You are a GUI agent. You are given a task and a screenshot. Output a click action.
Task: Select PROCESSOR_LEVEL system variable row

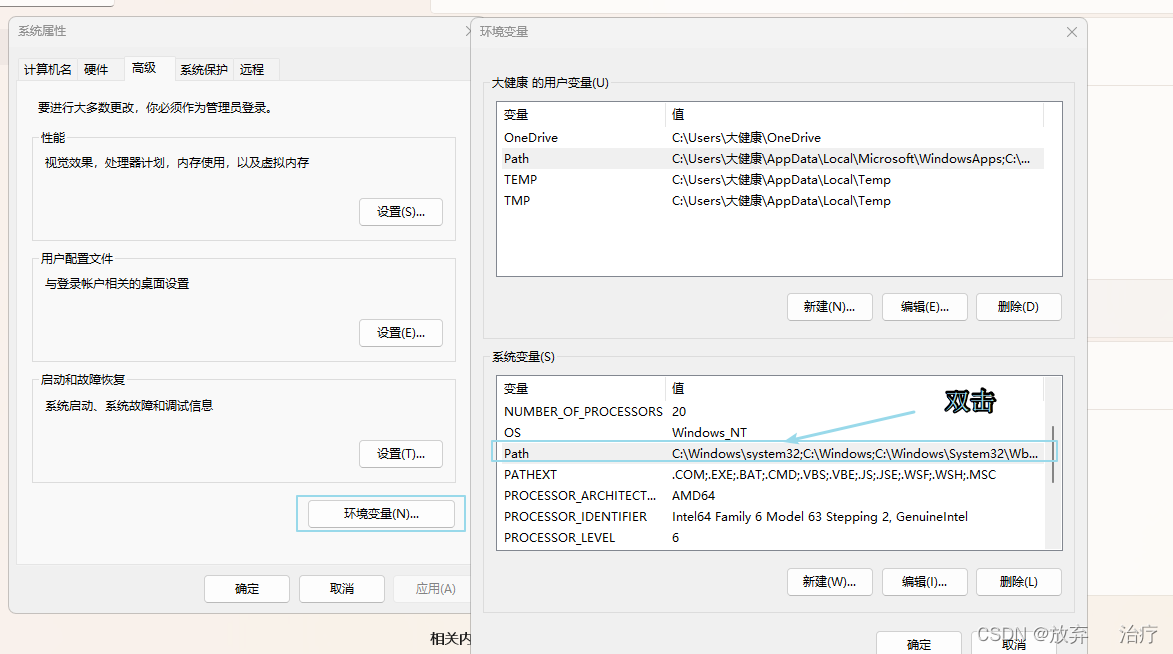pyautogui.click(x=770, y=537)
